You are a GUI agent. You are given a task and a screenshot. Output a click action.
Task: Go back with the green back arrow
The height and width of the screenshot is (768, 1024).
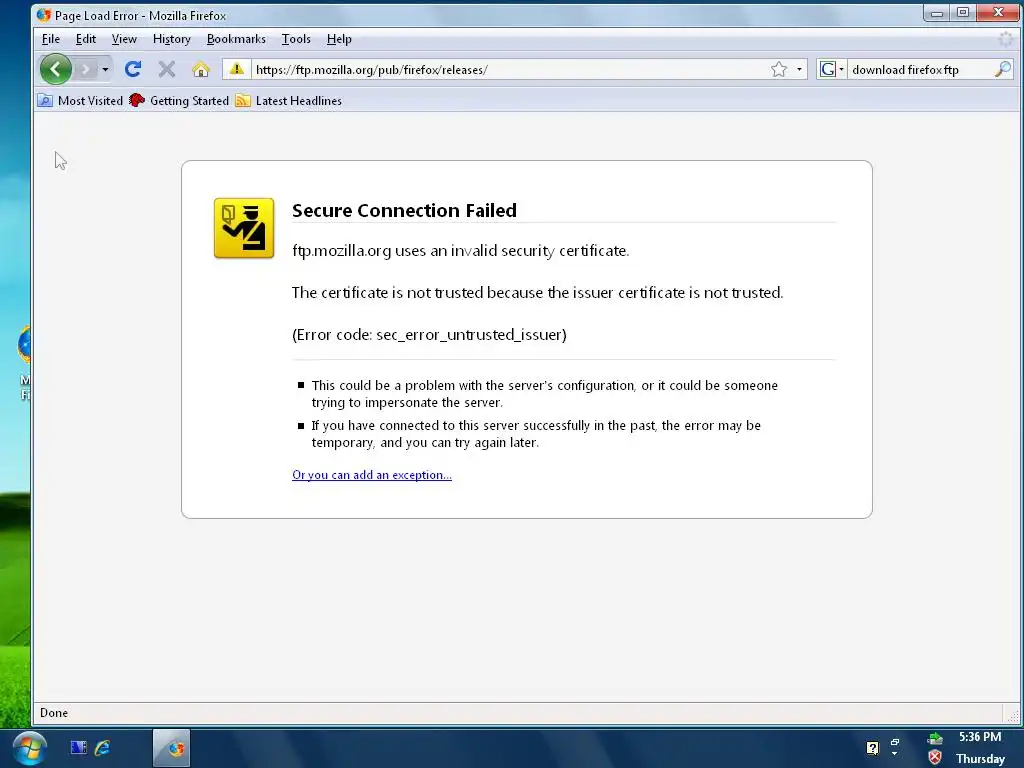point(56,69)
